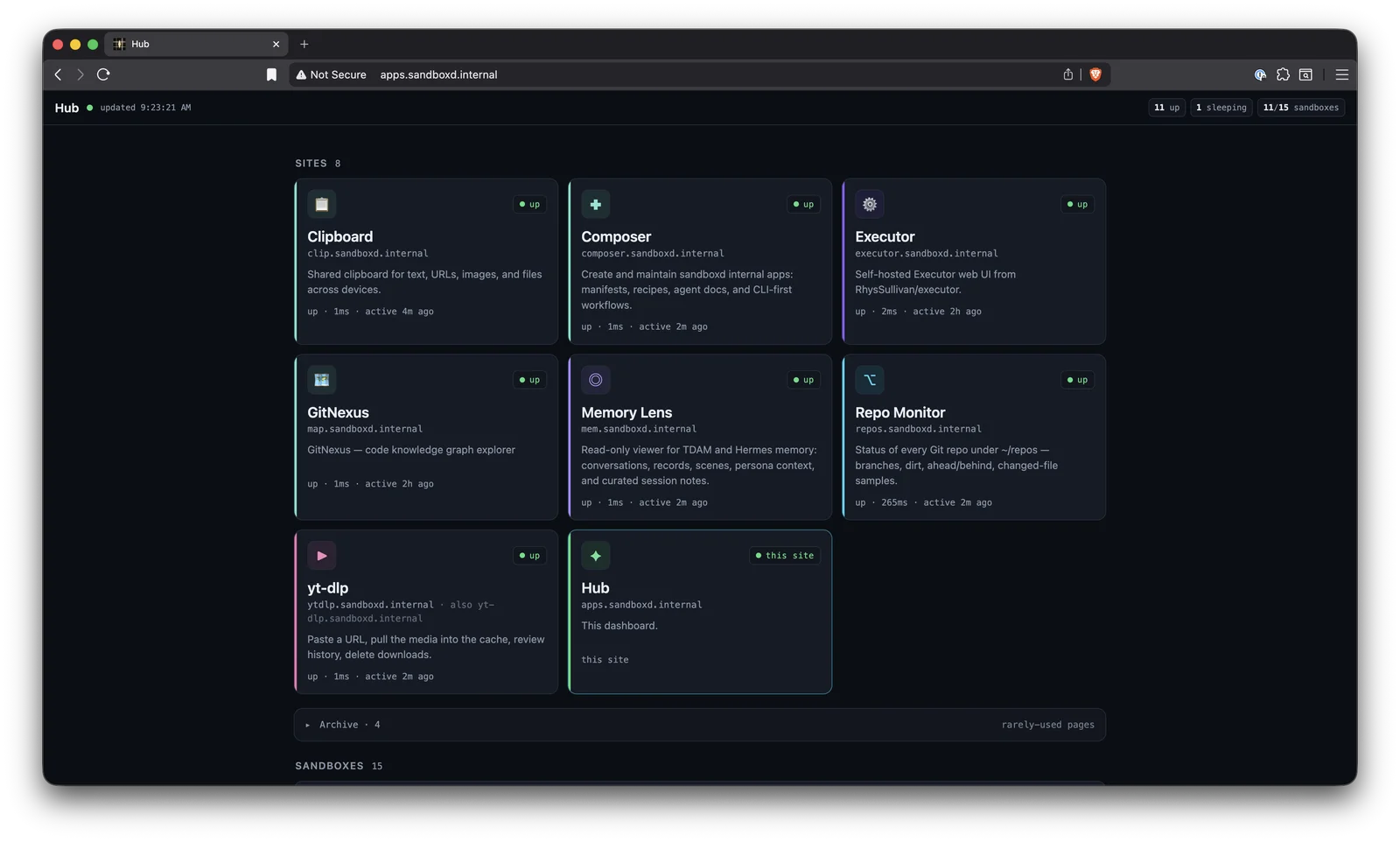Click the address bar URL apps.sandboxd.internal
The width and height of the screenshot is (1400, 842).
pos(438,74)
